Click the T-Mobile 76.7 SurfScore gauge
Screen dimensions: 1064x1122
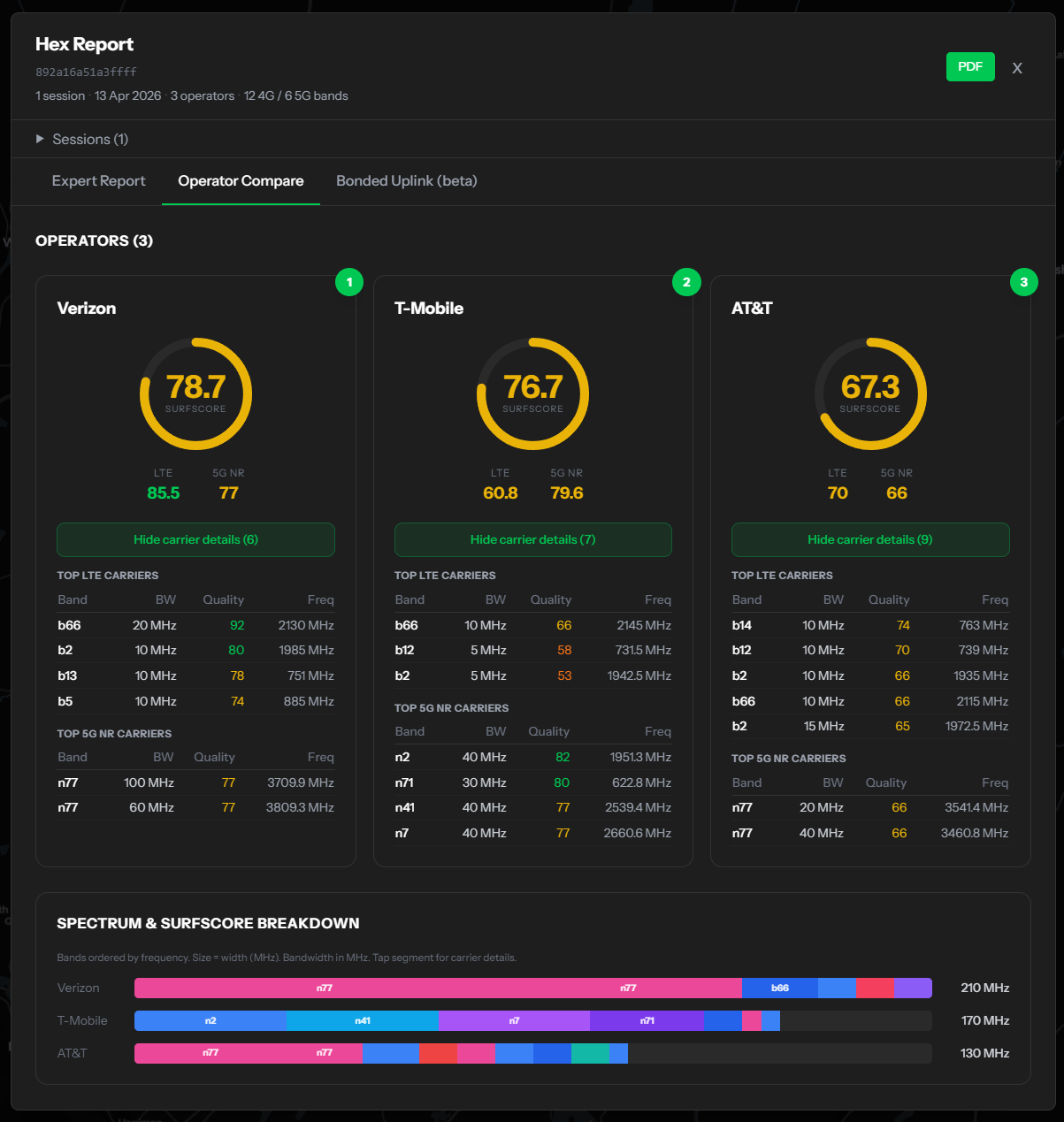click(x=532, y=393)
